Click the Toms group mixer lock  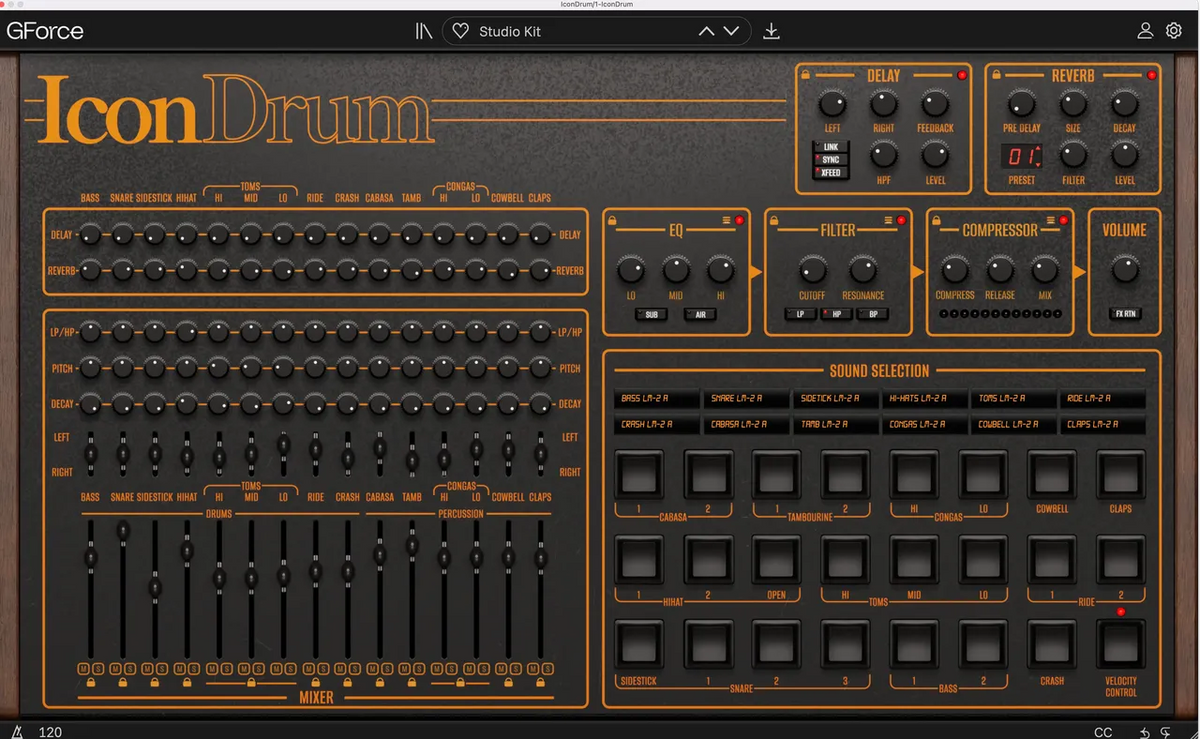click(x=251, y=683)
